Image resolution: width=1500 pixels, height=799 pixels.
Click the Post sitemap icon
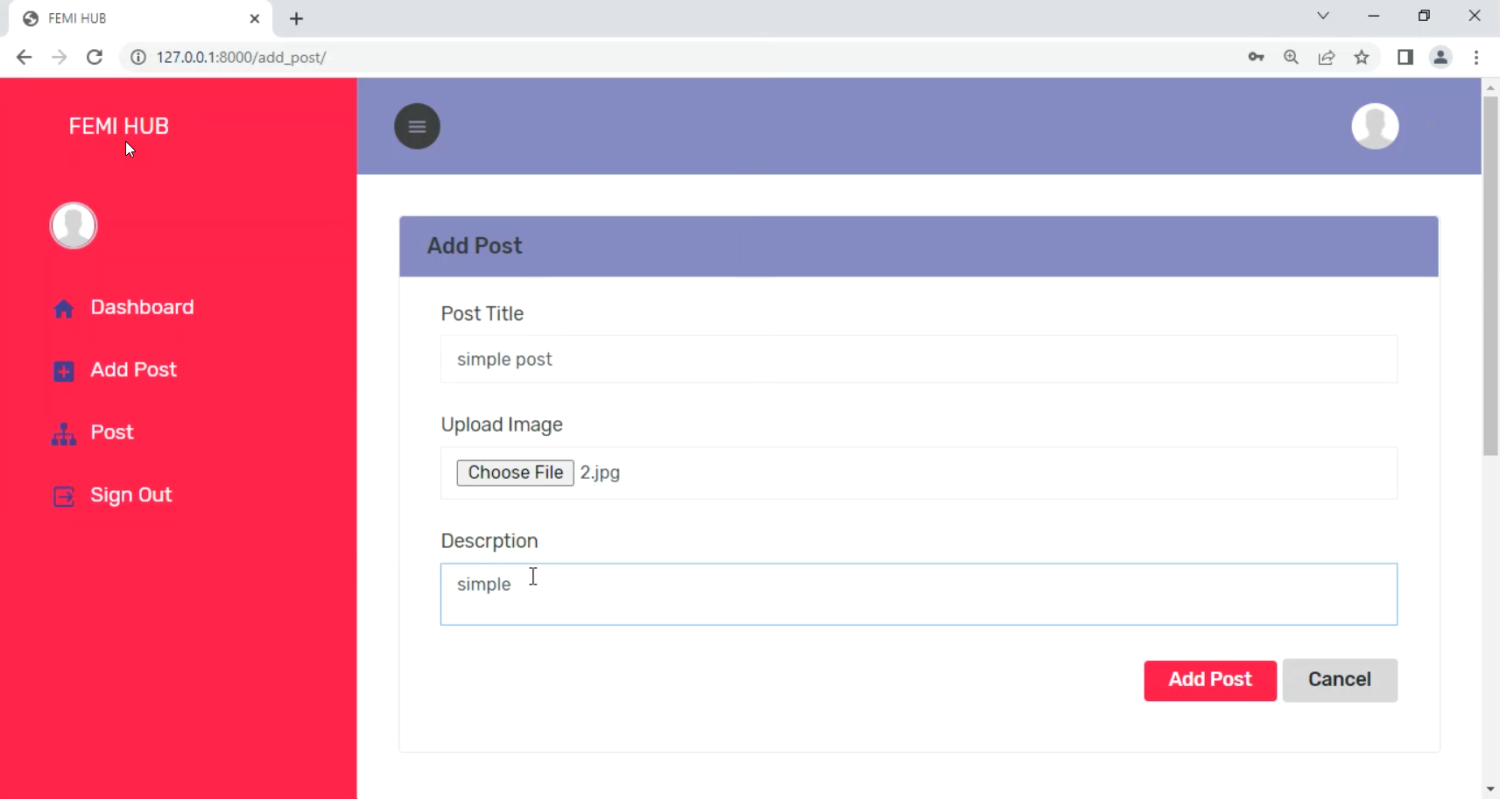click(64, 434)
